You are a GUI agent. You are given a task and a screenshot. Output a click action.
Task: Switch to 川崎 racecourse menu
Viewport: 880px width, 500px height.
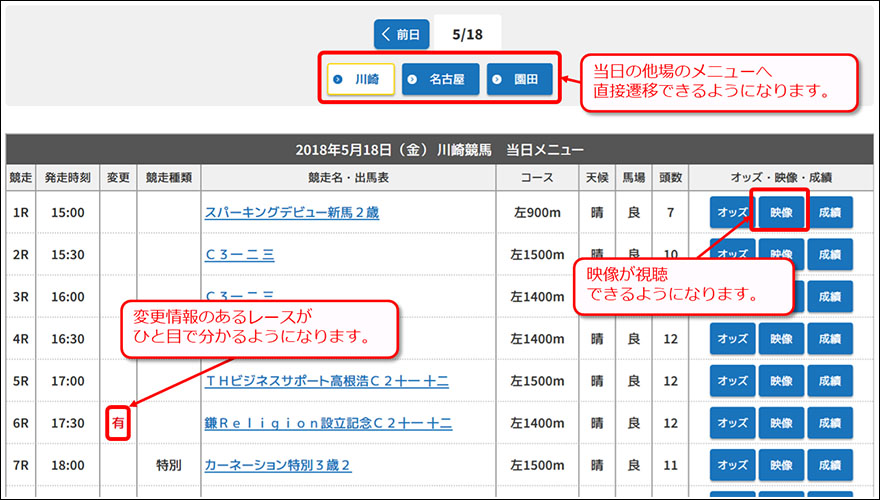[x=361, y=79]
